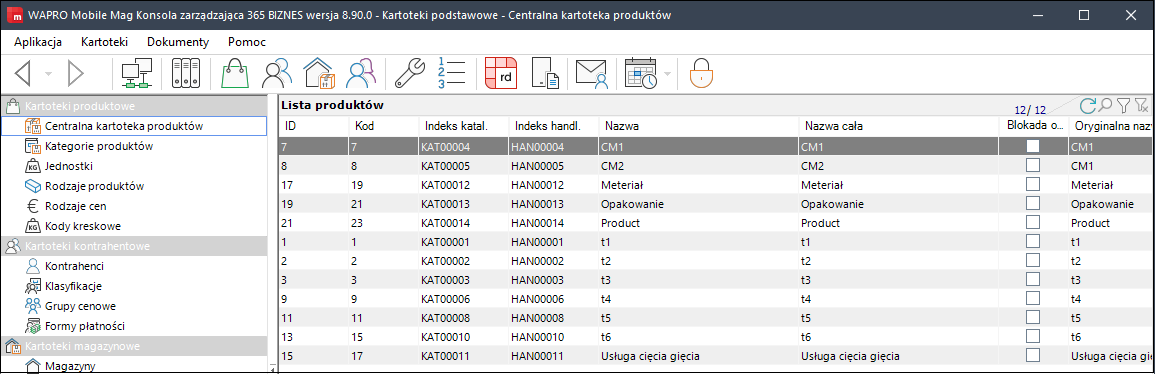
Task: Click the Kartoteki produktowe section header
Action: tap(133, 105)
